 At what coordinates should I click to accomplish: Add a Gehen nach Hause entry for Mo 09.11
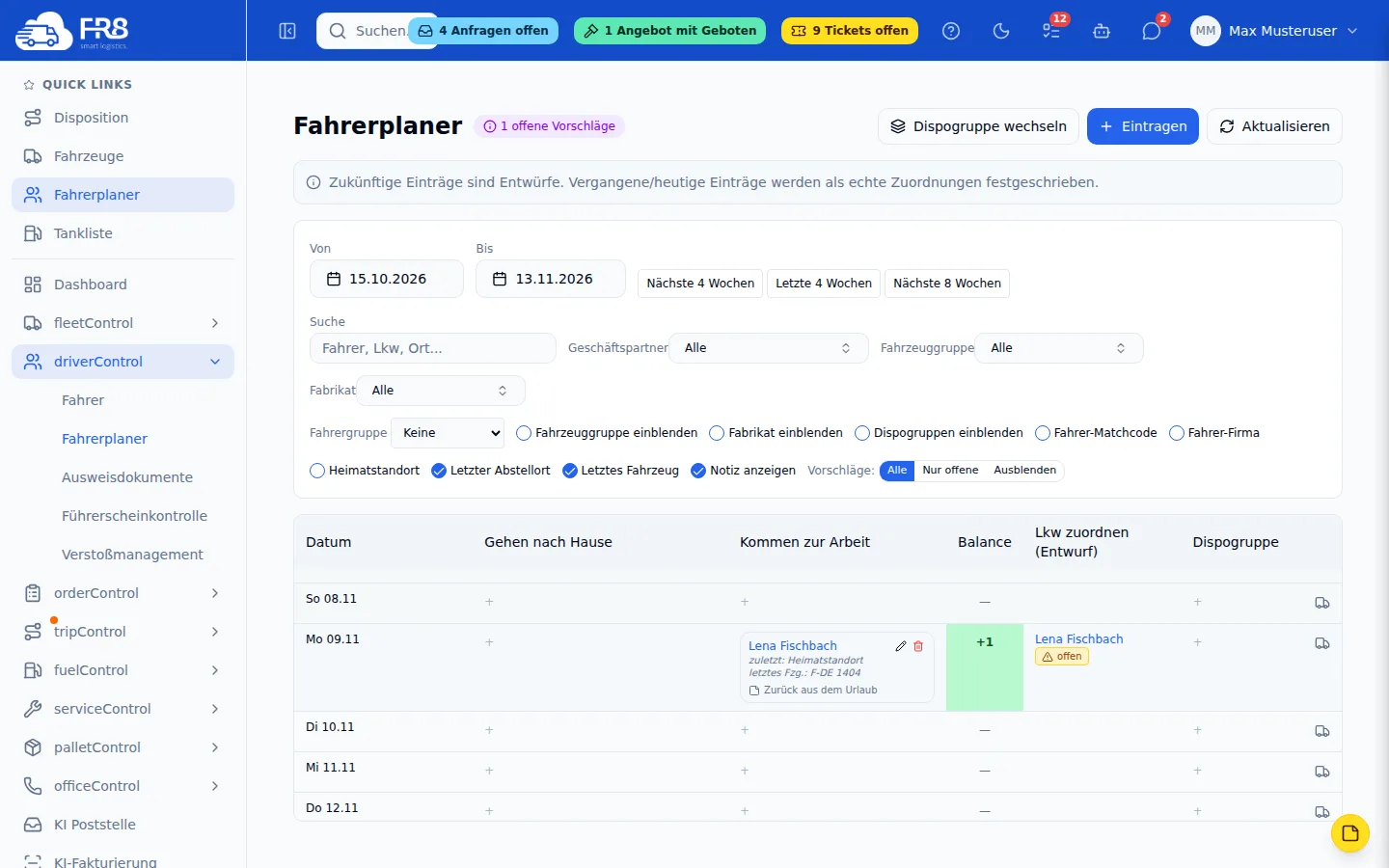click(489, 642)
